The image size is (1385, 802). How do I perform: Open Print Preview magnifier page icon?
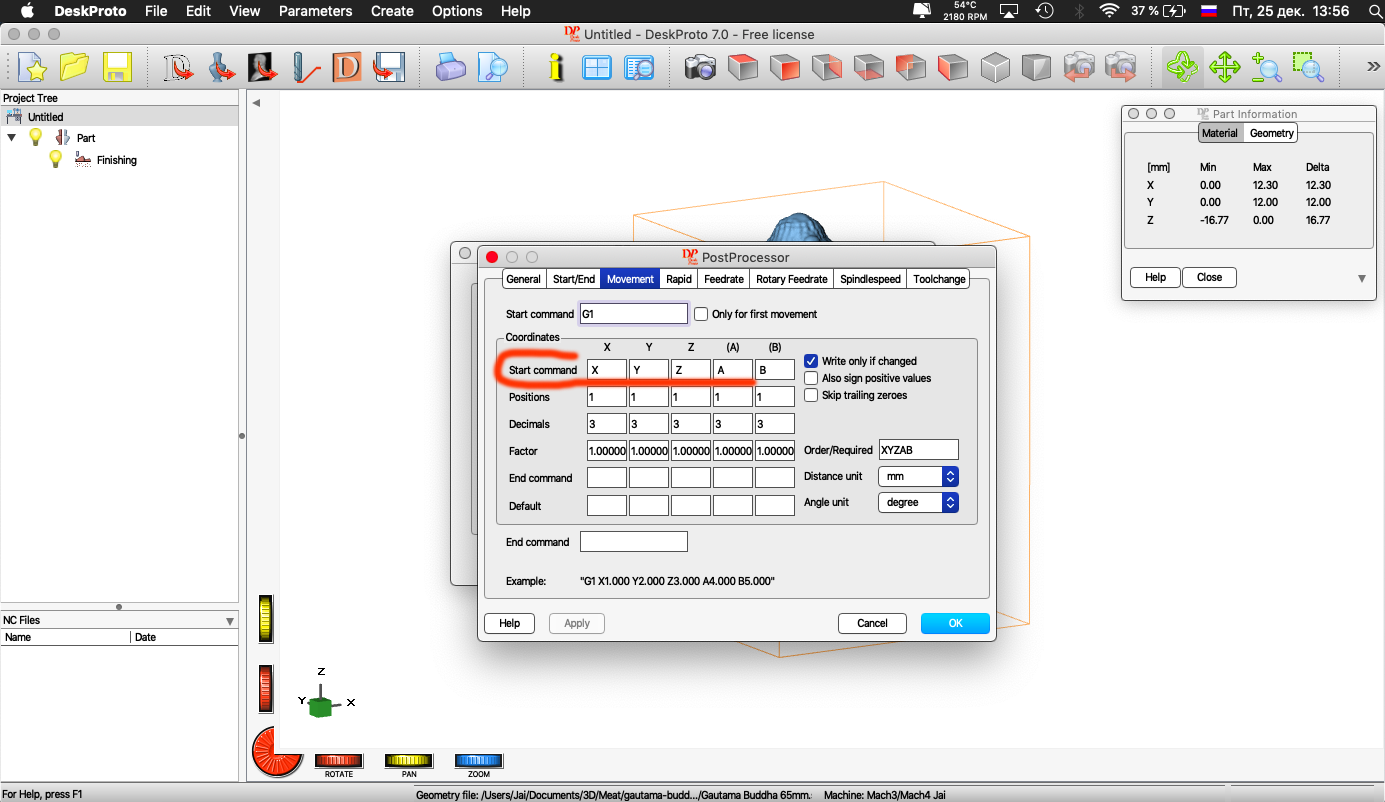493,68
